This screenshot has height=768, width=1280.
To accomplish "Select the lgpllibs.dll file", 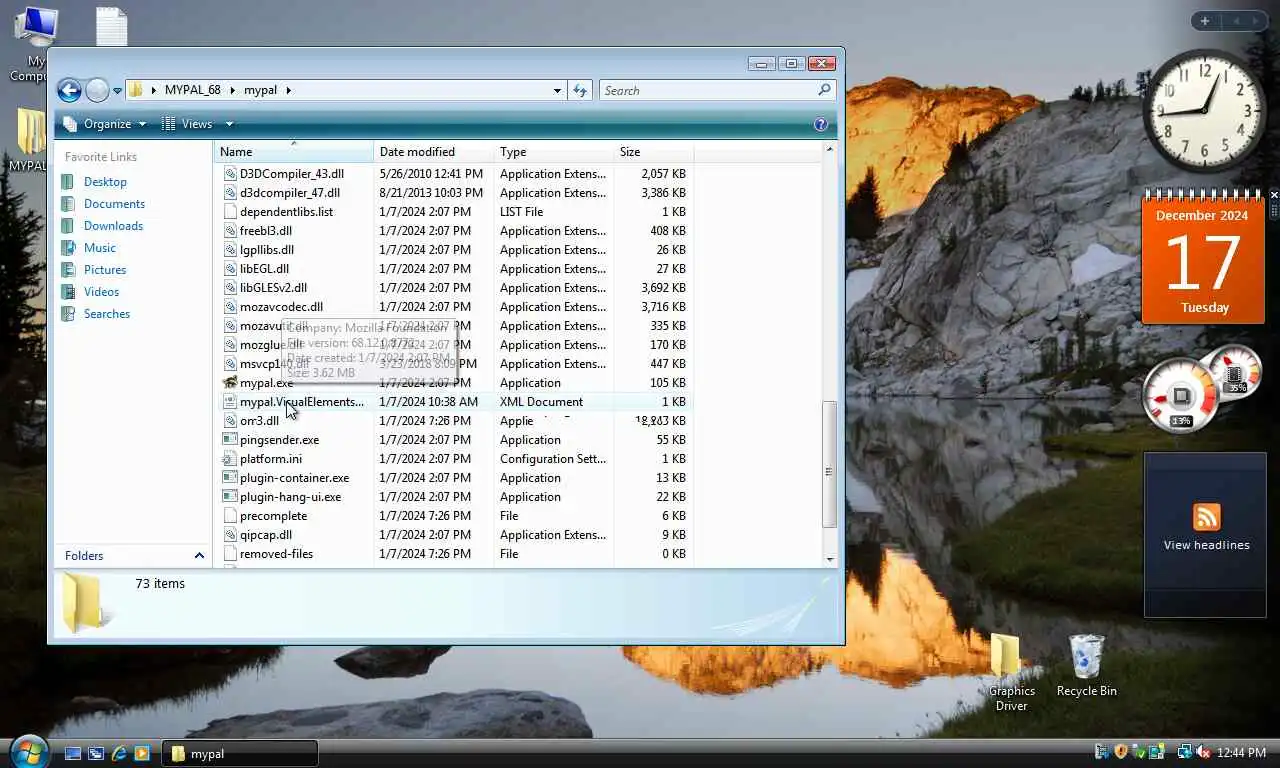I will coord(267,250).
